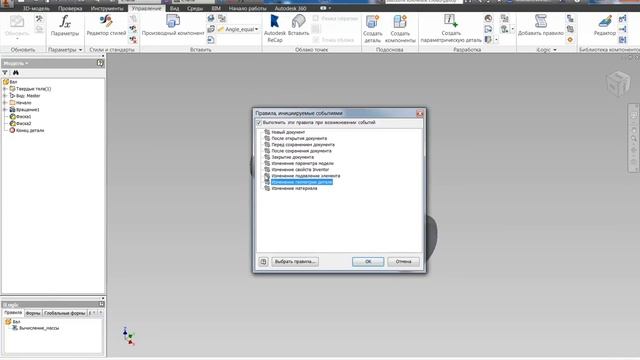Image resolution: width=640 pixels, height=360 pixels.
Task: Select the Формы tab in iLogic panel
Action: (33, 313)
